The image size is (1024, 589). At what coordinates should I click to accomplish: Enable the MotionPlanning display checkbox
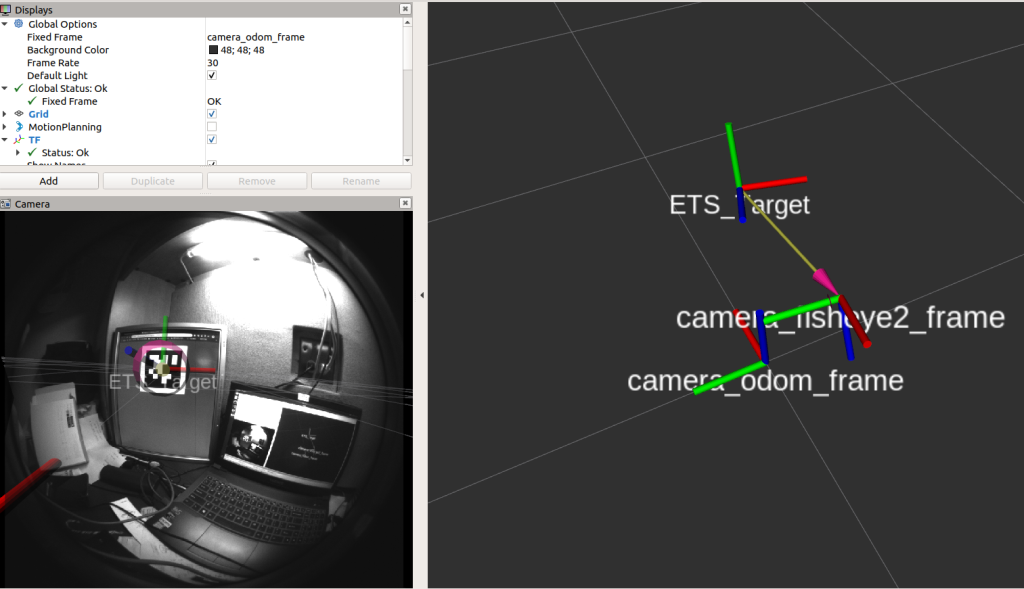click(212, 127)
